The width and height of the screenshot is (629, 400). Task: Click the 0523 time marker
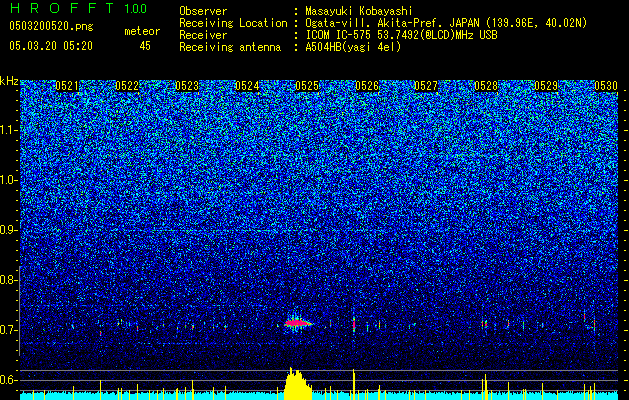pos(187,86)
